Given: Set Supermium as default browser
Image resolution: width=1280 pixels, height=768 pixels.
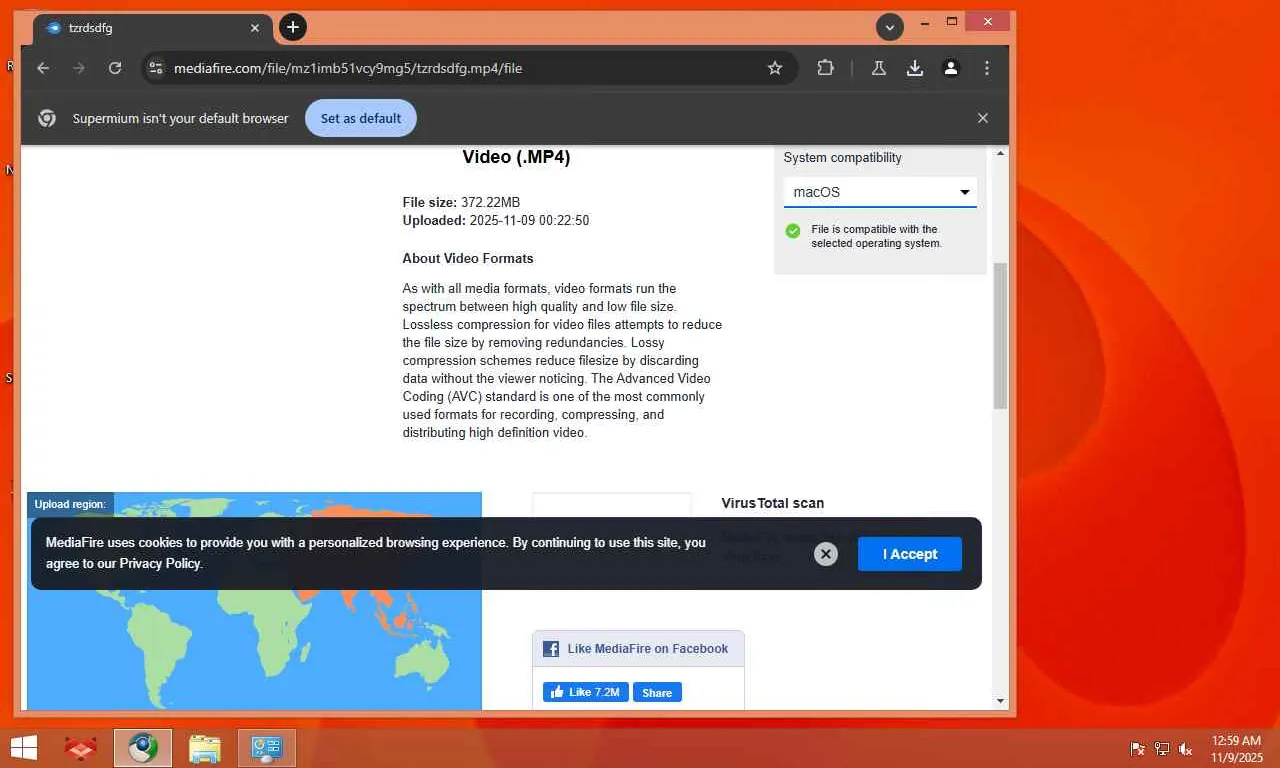Looking at the screenshot, I should pos(361,118).
